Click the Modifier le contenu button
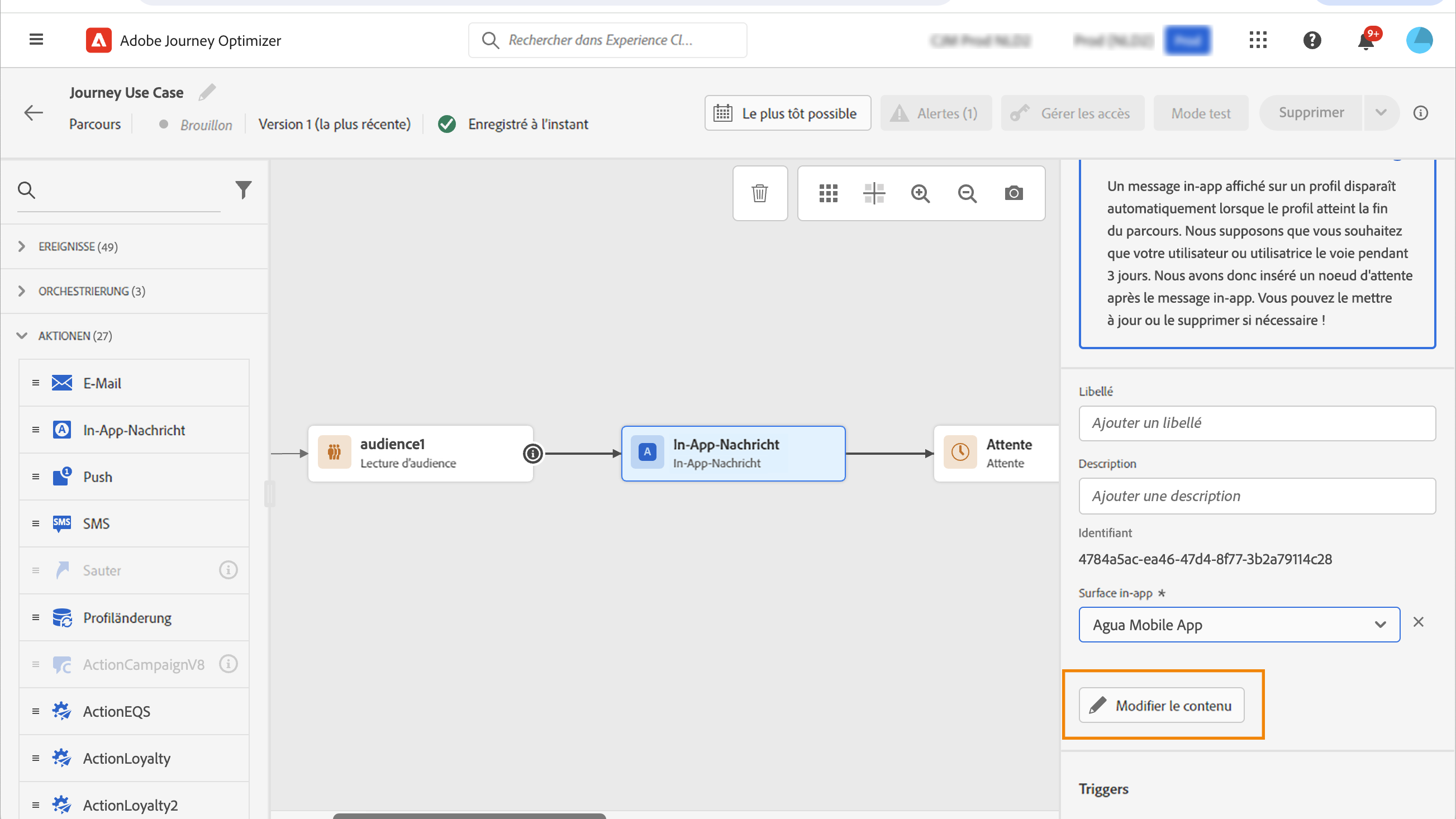The height and width of the screenshot is (819, 1456). tap(1162, 706)
